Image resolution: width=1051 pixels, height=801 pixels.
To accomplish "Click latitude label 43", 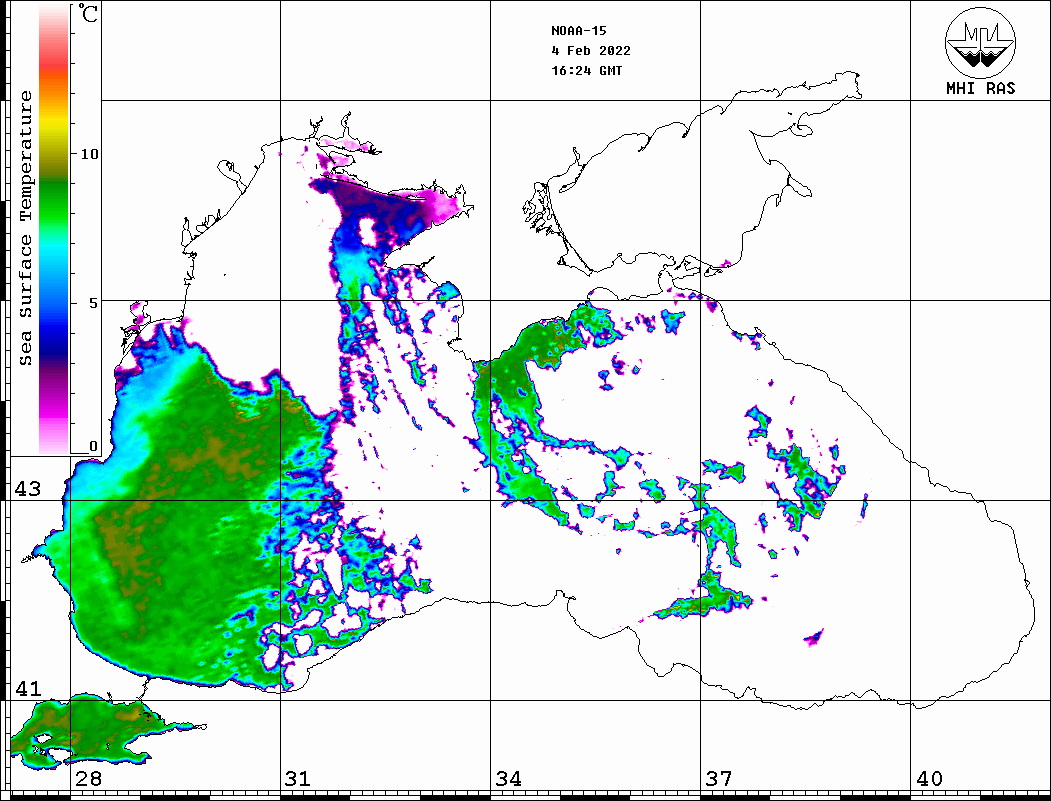I will 28,489.
